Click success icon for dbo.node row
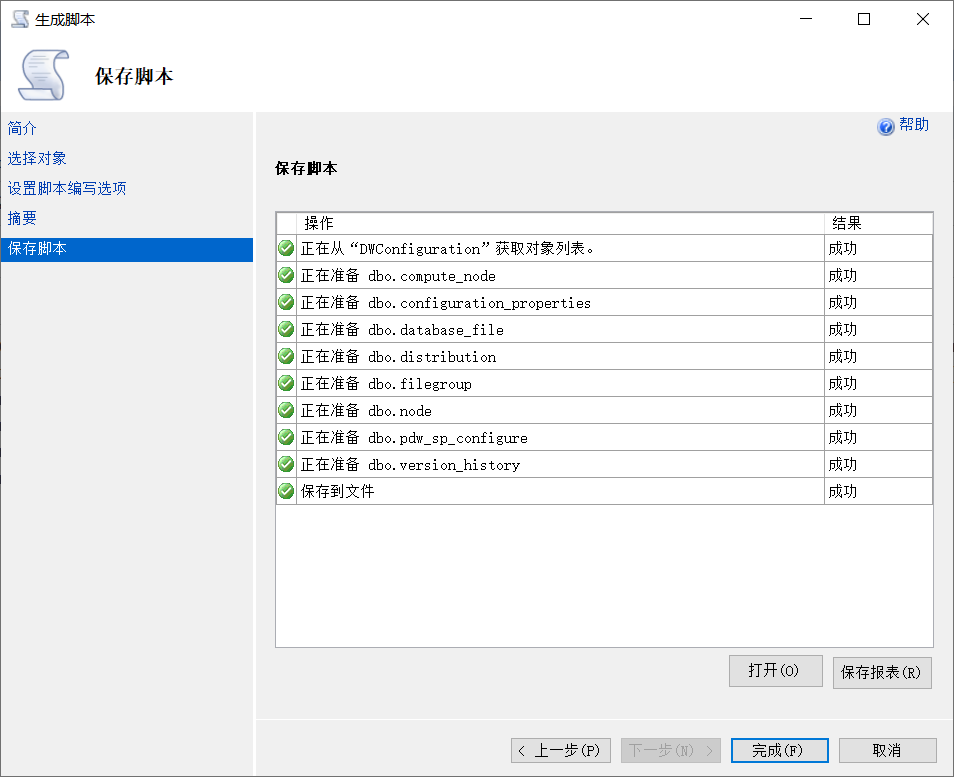 coord(286,410)
